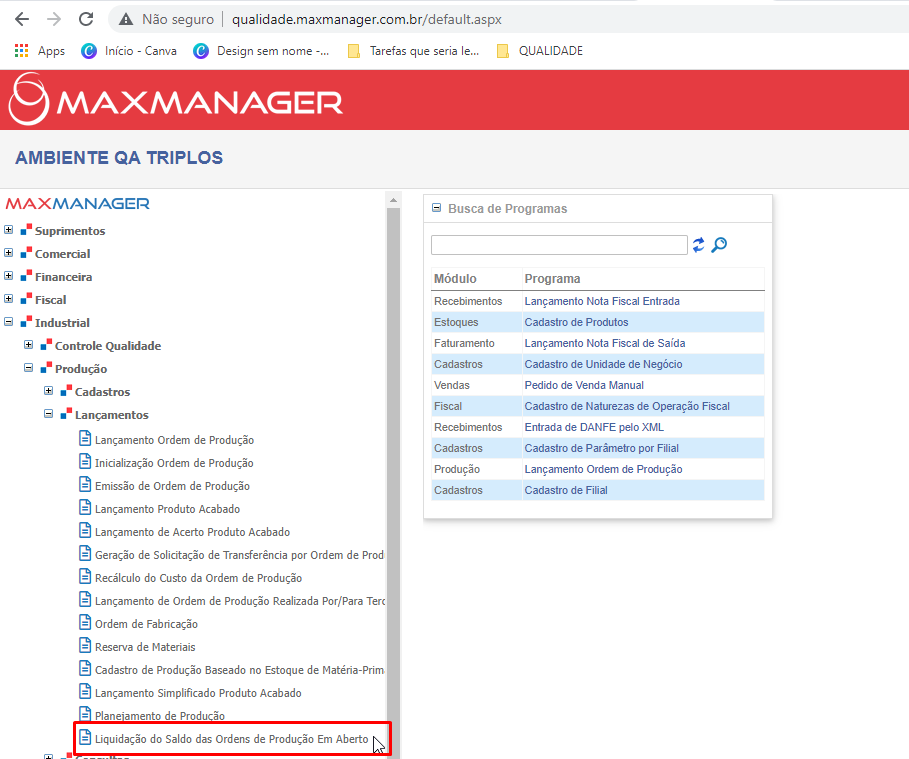Click the 'Programa' column header
The width and height of the screenshot is (909, 759).
click(552, 279)
